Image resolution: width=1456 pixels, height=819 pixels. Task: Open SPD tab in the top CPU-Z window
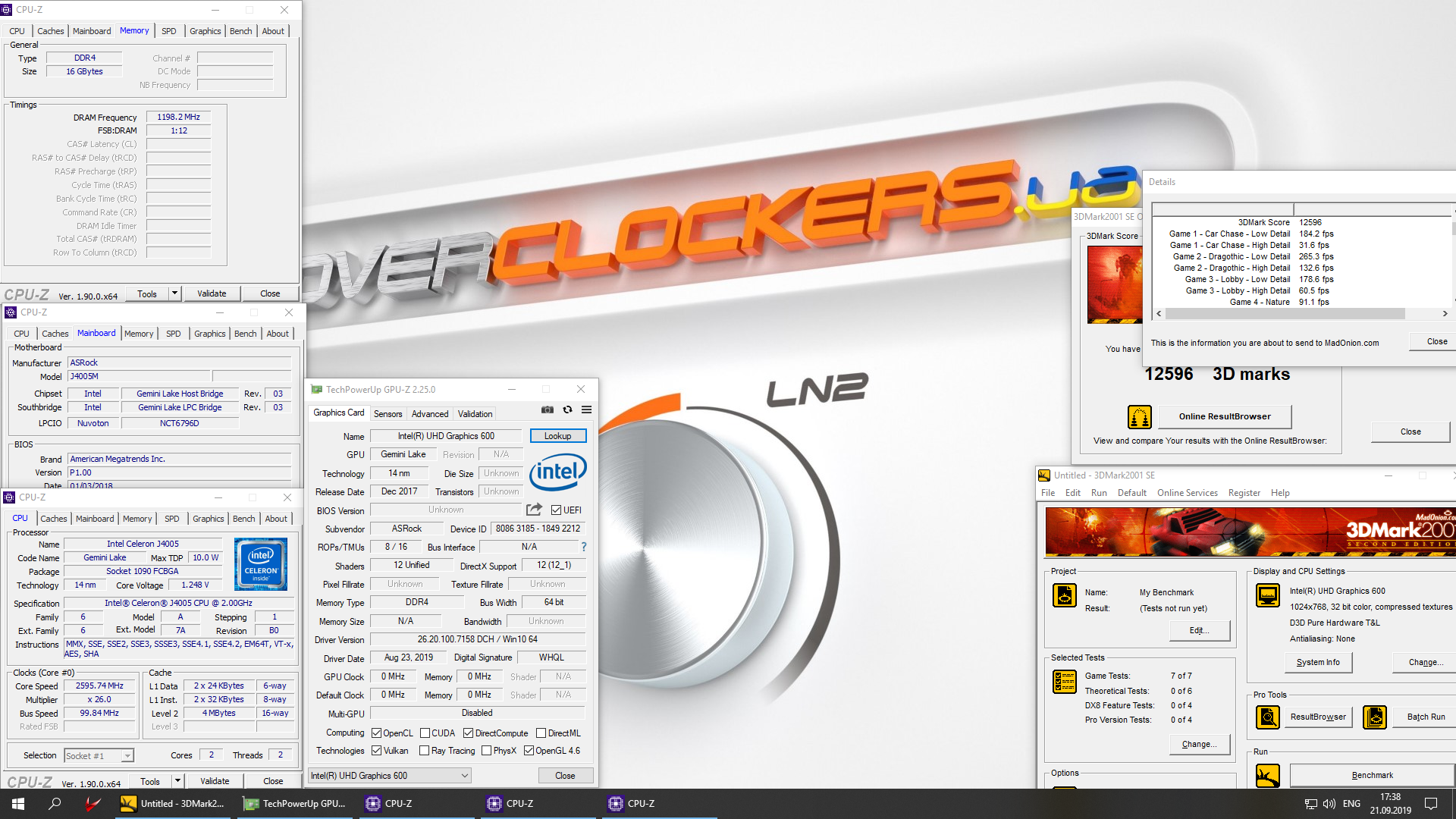169,31
